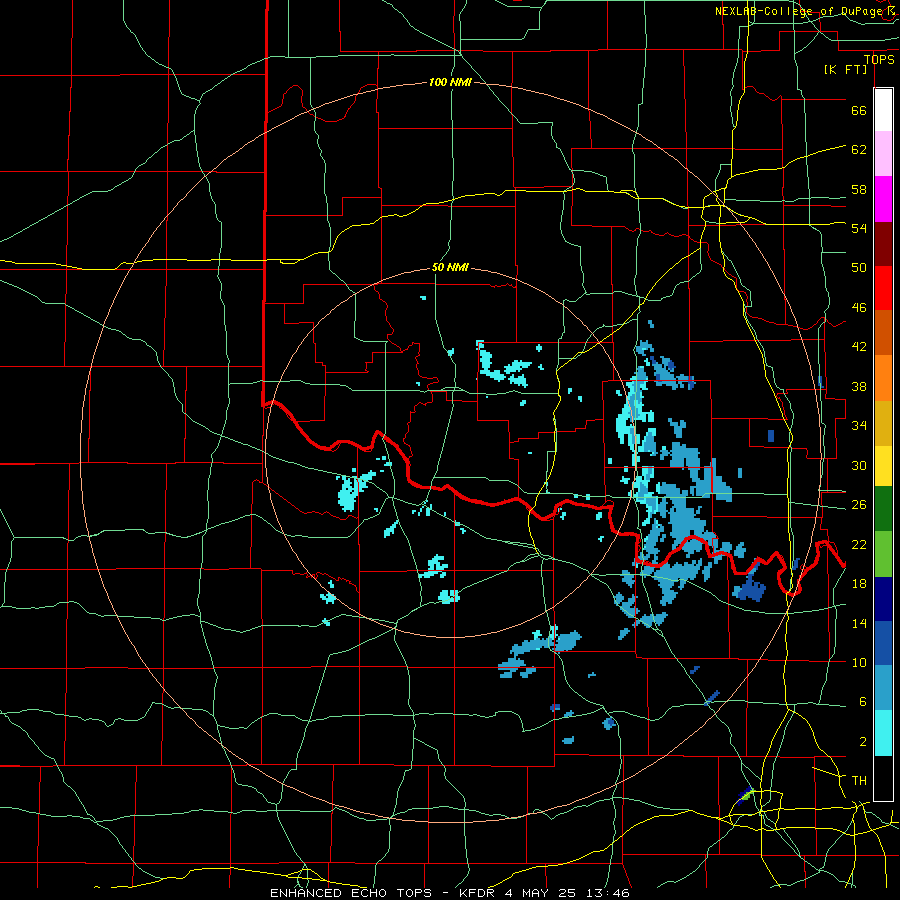Click the 38 value on the scale
Screen dimensions: 900x900
(x=859, y=387)
